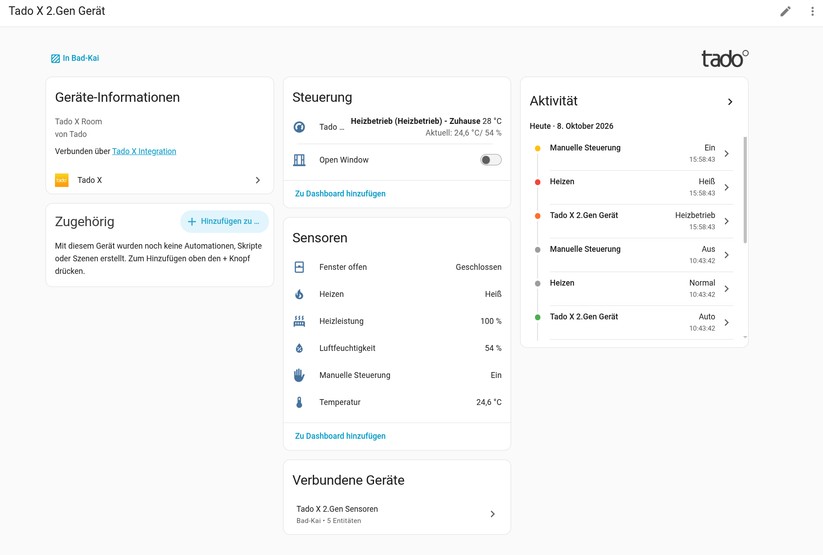
Task: Click the plus icon in Hinzufügen zu
Action: tap(192, 222)
